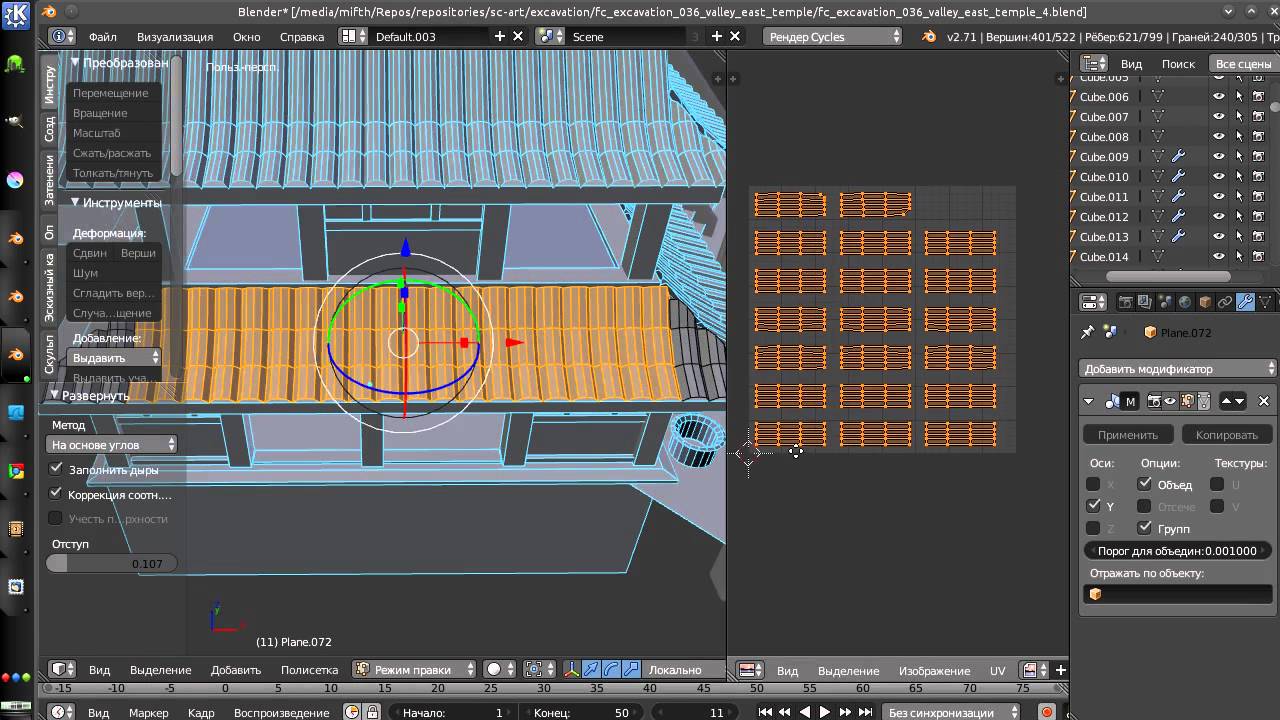
Task: Open the 'Полисетка' menu in 3D header
Action: tap(309, 670)
